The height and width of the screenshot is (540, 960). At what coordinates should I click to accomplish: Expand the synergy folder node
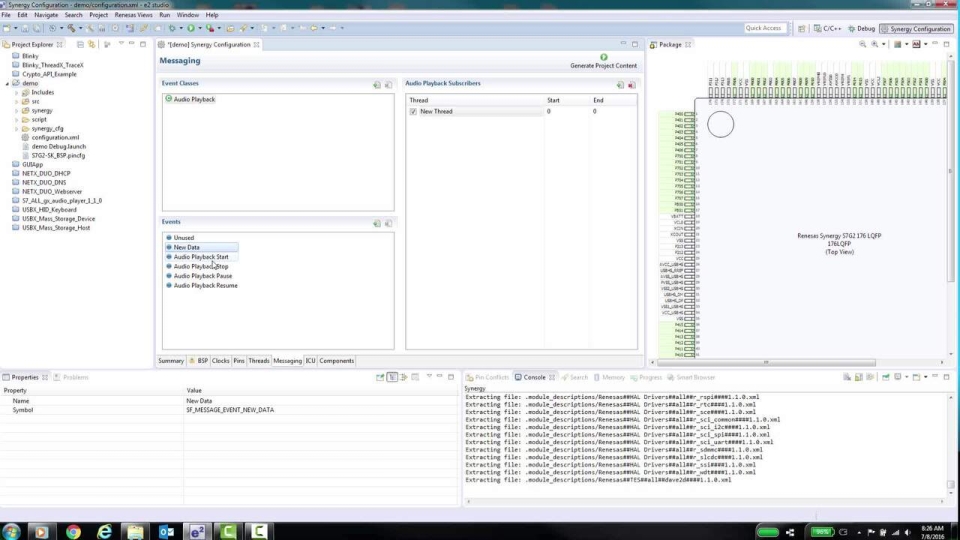pos(17,111)
